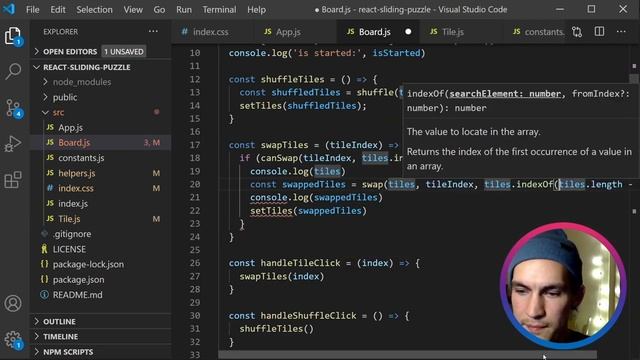Open the Extensions view

coord(13,180)
